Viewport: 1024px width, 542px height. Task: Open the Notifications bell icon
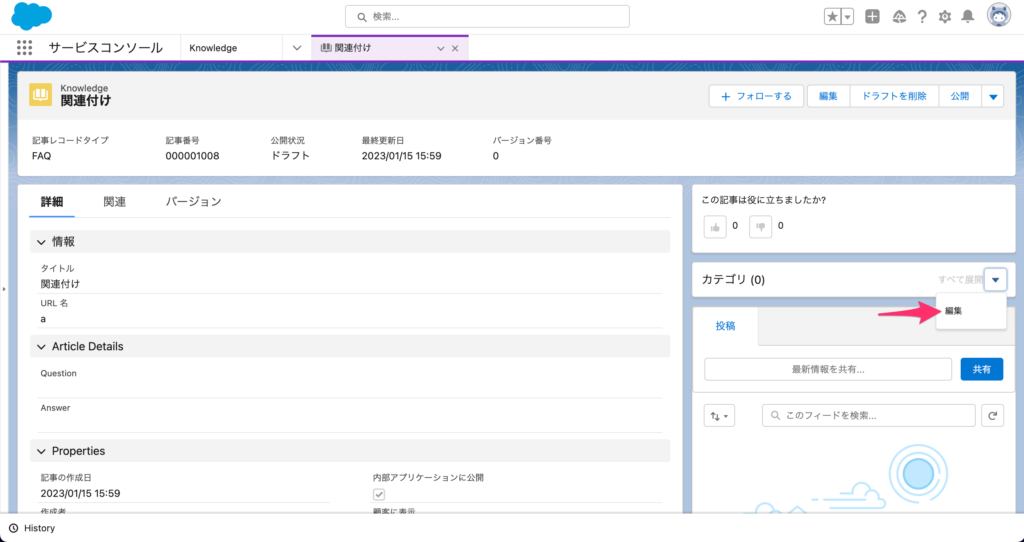tap(967, 17)
